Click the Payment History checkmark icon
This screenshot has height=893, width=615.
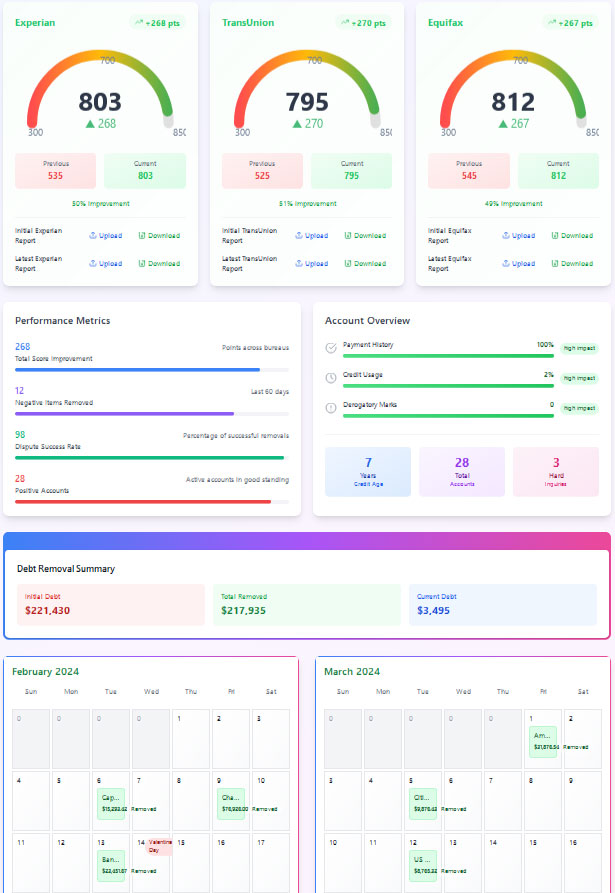pyautogui.click(x=331, y=348)
